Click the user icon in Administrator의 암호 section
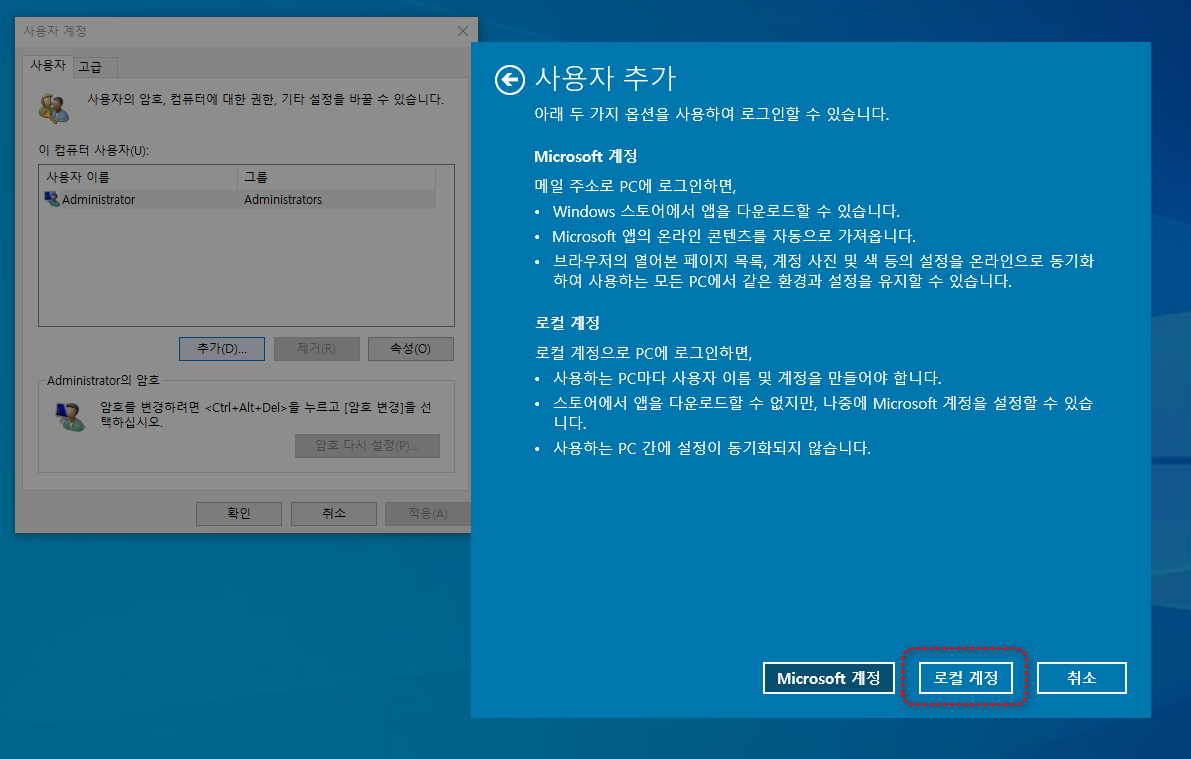This screenshot has width=1191, height=759. click(x=71, y=416)
